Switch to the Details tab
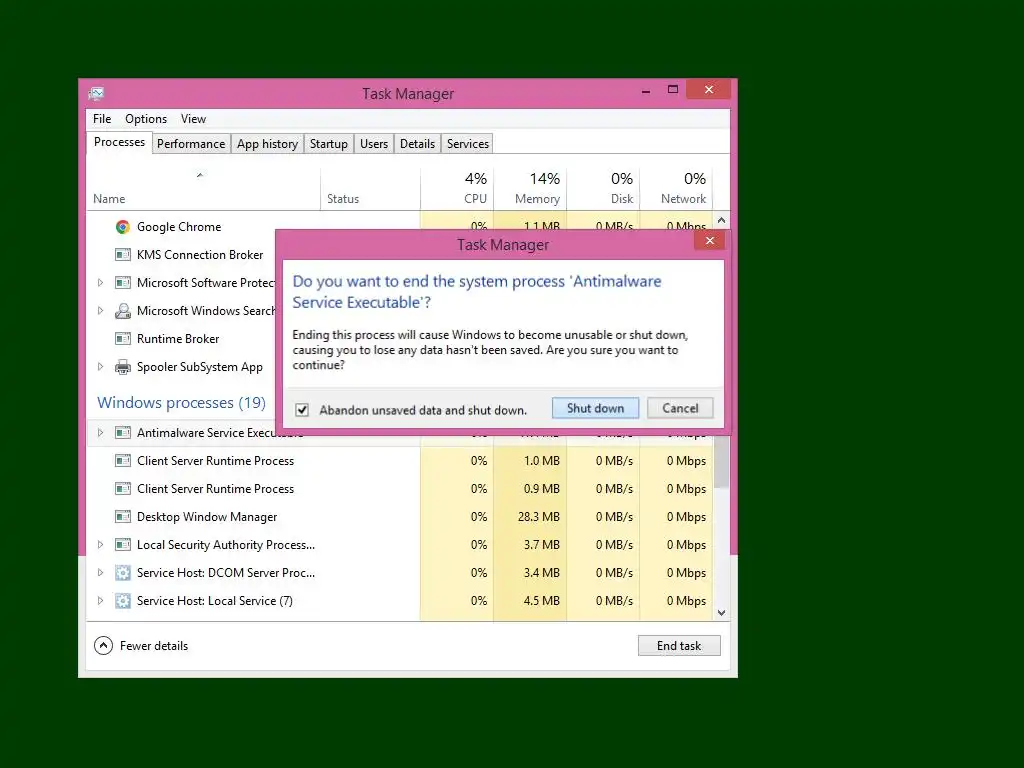The height and width of the screenshot is (768, 1024). tap(417, 144)
